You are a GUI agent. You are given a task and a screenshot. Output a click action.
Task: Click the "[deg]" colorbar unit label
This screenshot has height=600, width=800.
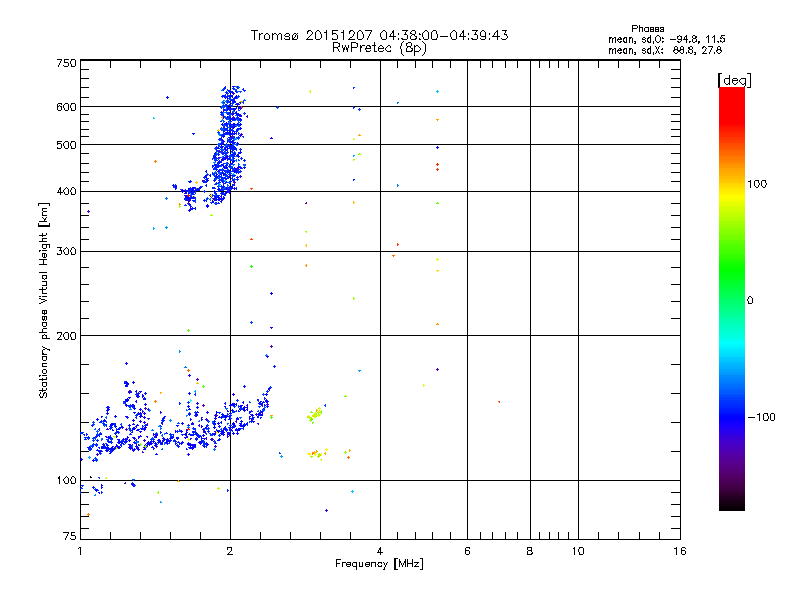click(734, 80)
